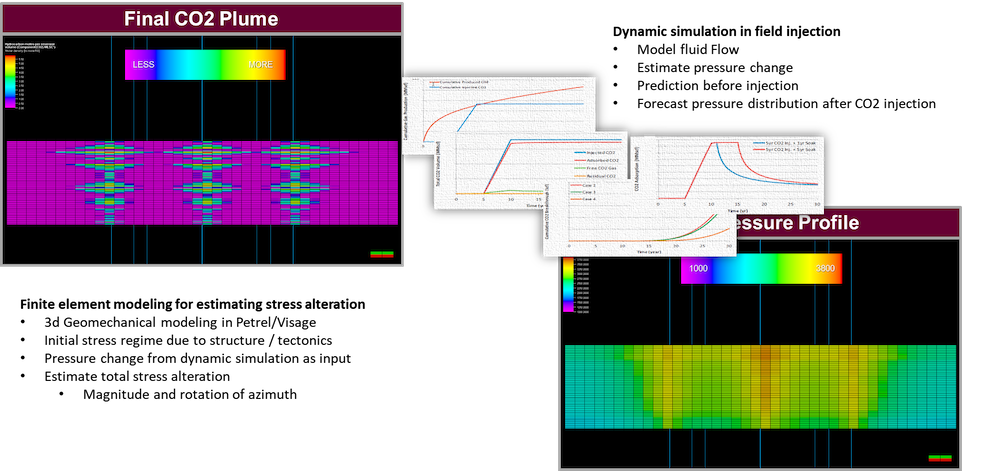Click the Final CO2 Plume title banner
The height and width of the screenshot is (471, 1000).
pos(202,19)
